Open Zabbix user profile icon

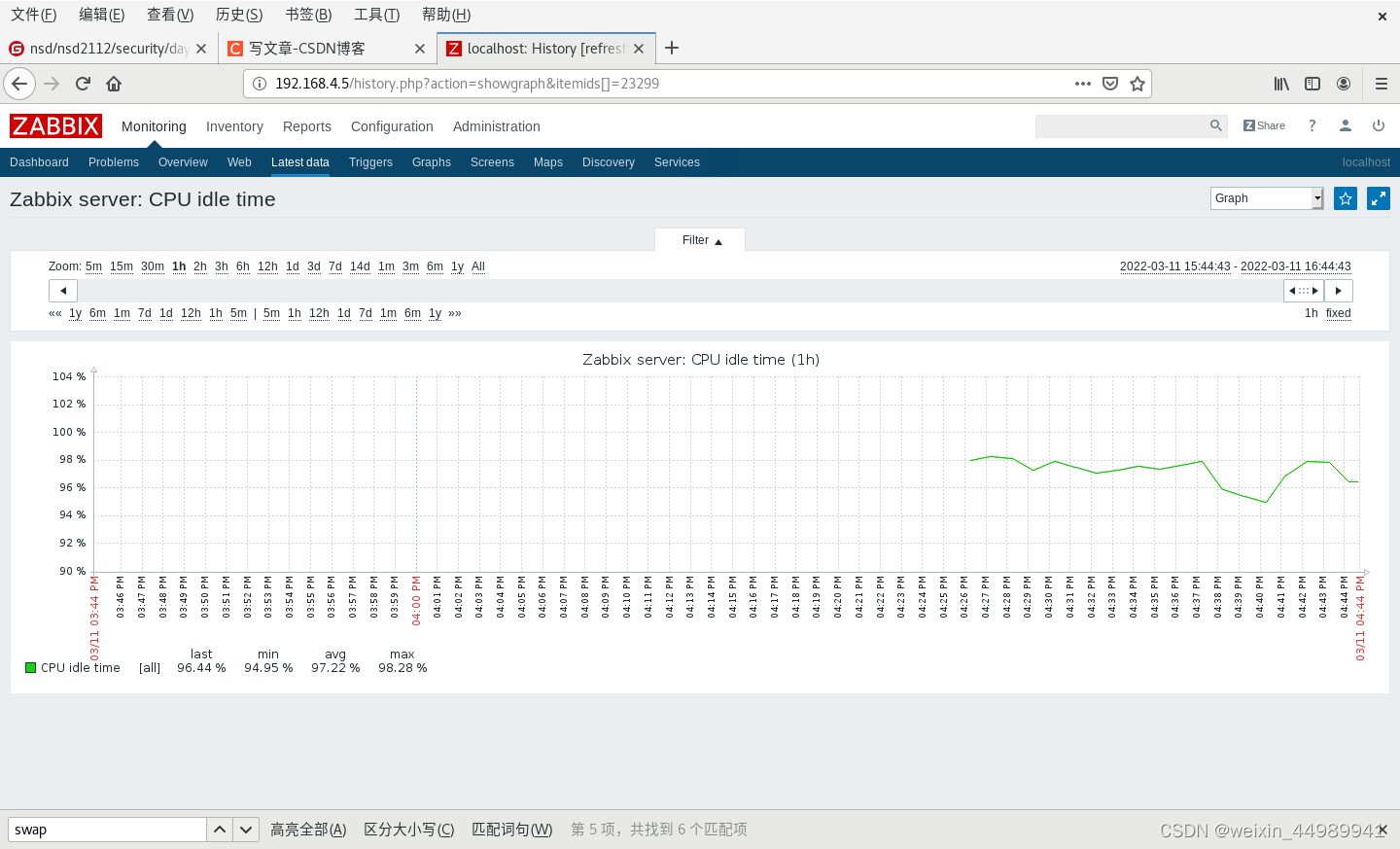click(x=1346, y=125)
